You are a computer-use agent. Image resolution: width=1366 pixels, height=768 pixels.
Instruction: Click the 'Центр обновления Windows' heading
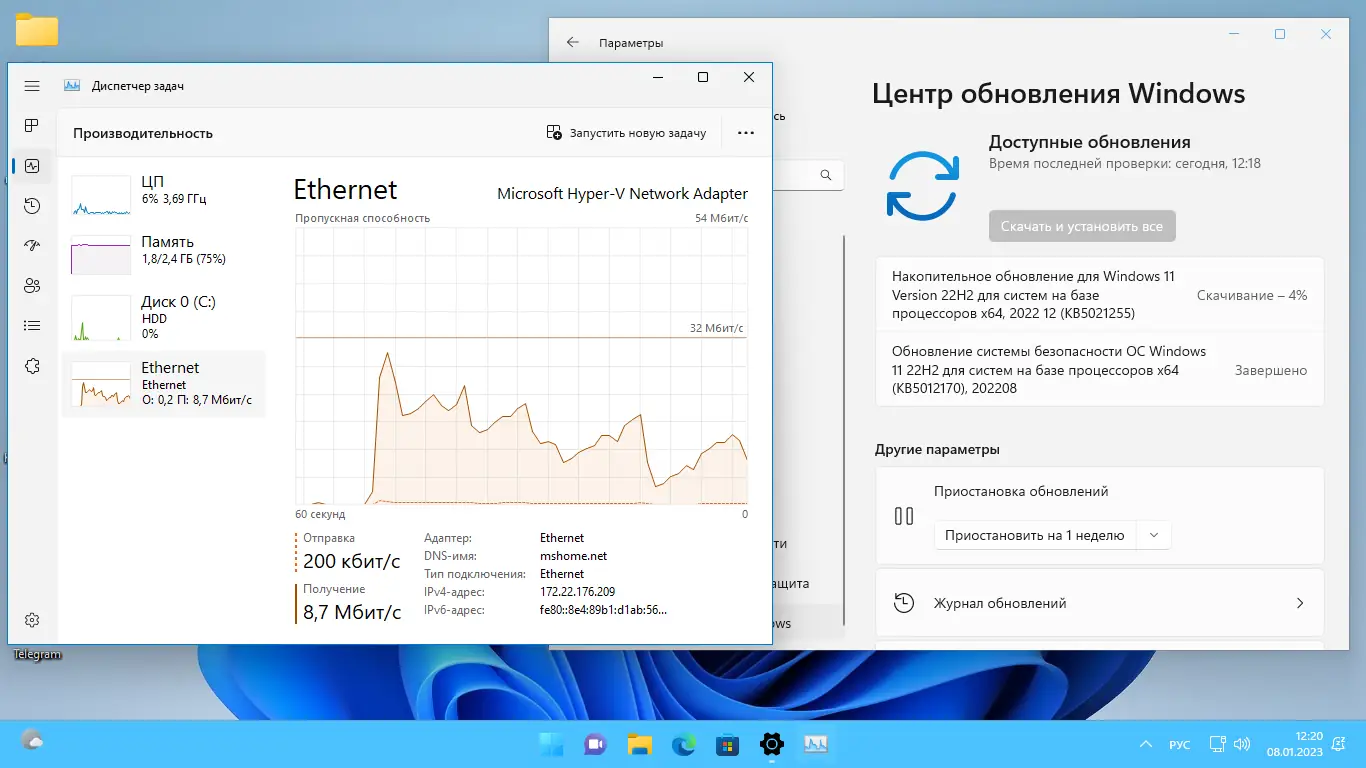(1059, 94)
